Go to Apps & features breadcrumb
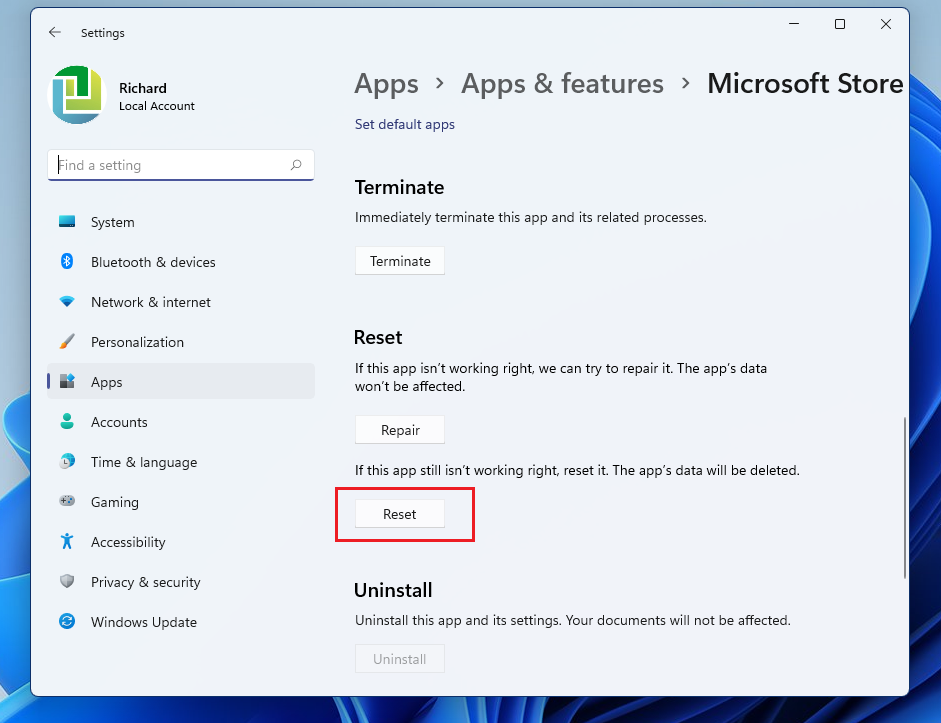The image size is (941, 723). (562, 84)
